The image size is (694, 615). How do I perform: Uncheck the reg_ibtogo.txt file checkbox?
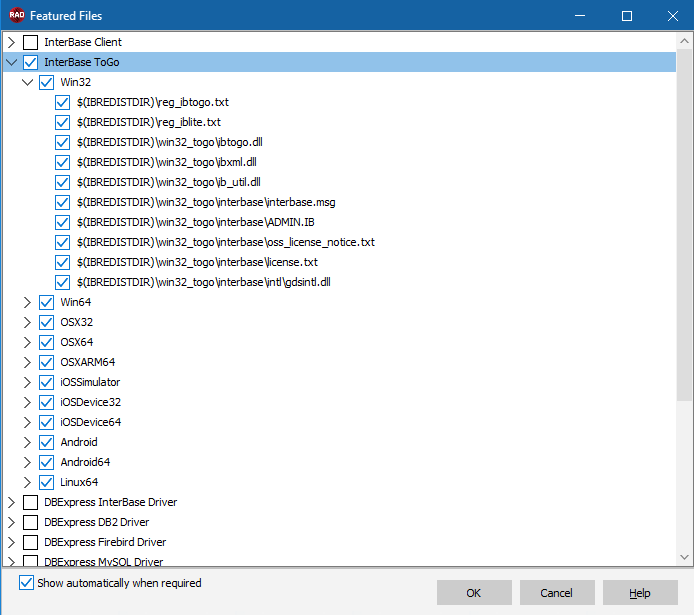(62, 102)
